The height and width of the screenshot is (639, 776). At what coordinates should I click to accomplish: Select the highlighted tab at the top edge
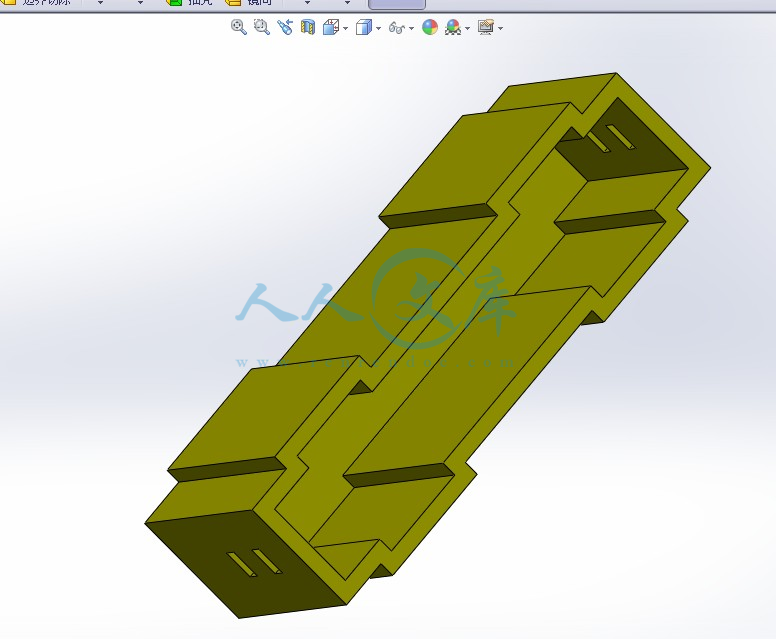pos(396,4)
